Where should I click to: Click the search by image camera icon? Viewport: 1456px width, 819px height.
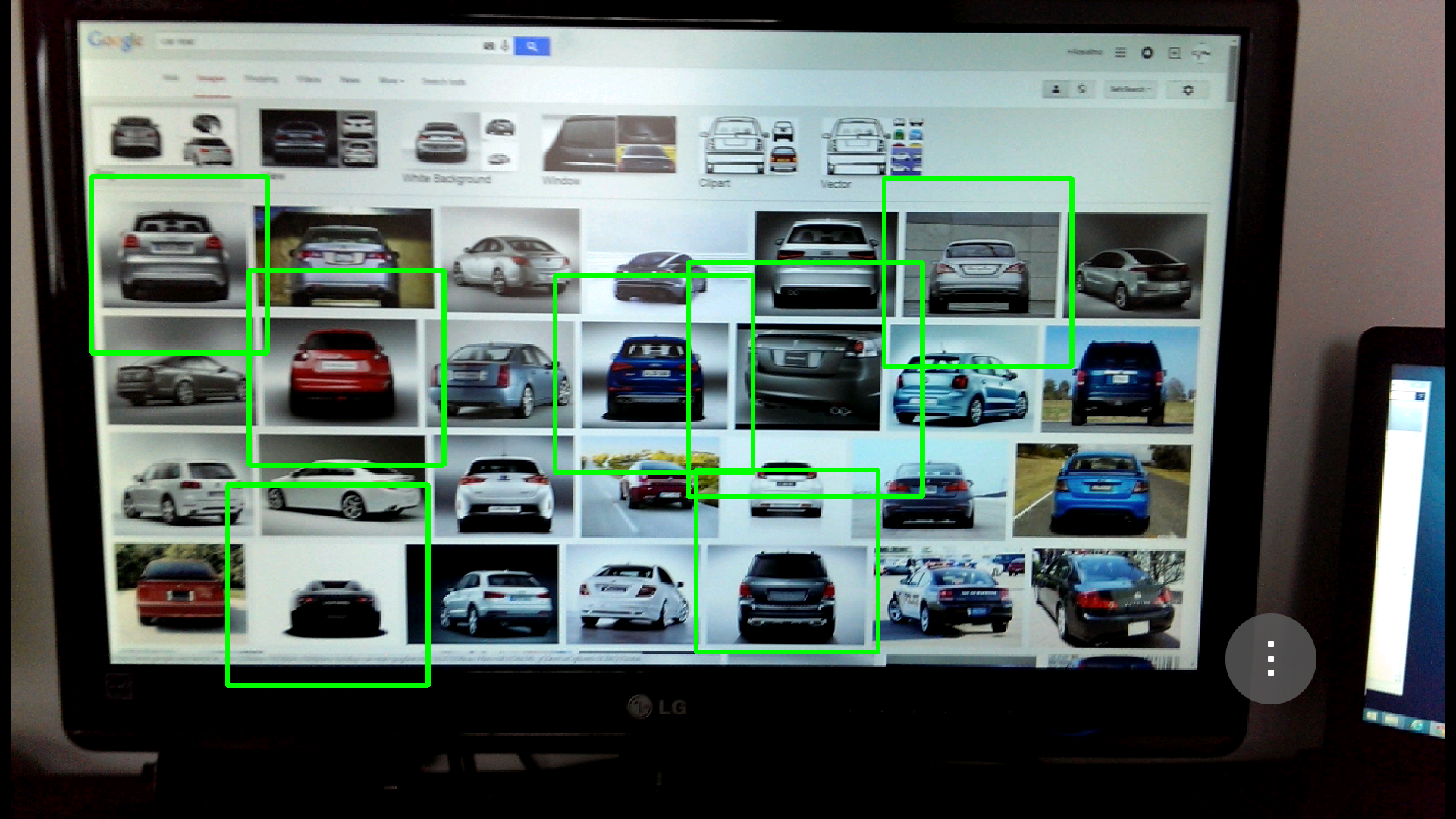pyautogui.click(x=488, y=46)
